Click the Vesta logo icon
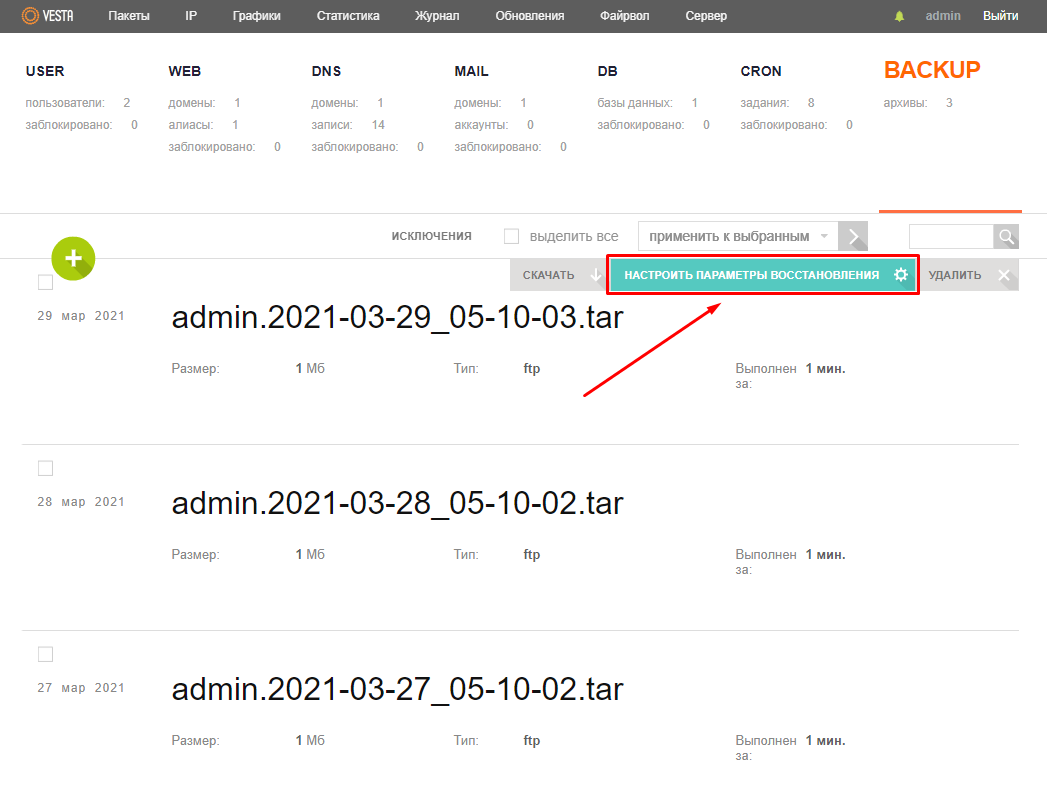Viewport: 1047px width, 801px height. [x=31, y=16]
